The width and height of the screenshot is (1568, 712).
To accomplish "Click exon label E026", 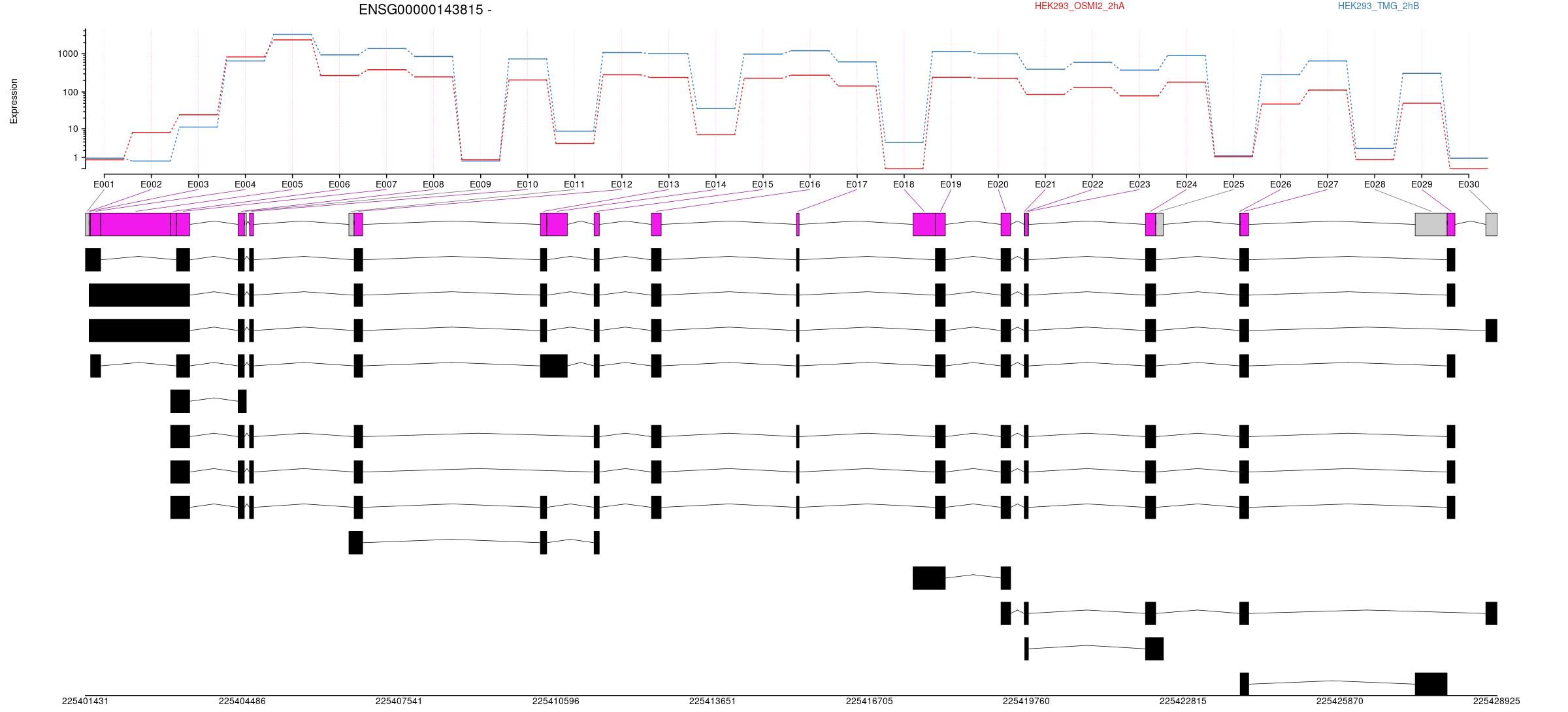I will click(x=1281, y=184).
